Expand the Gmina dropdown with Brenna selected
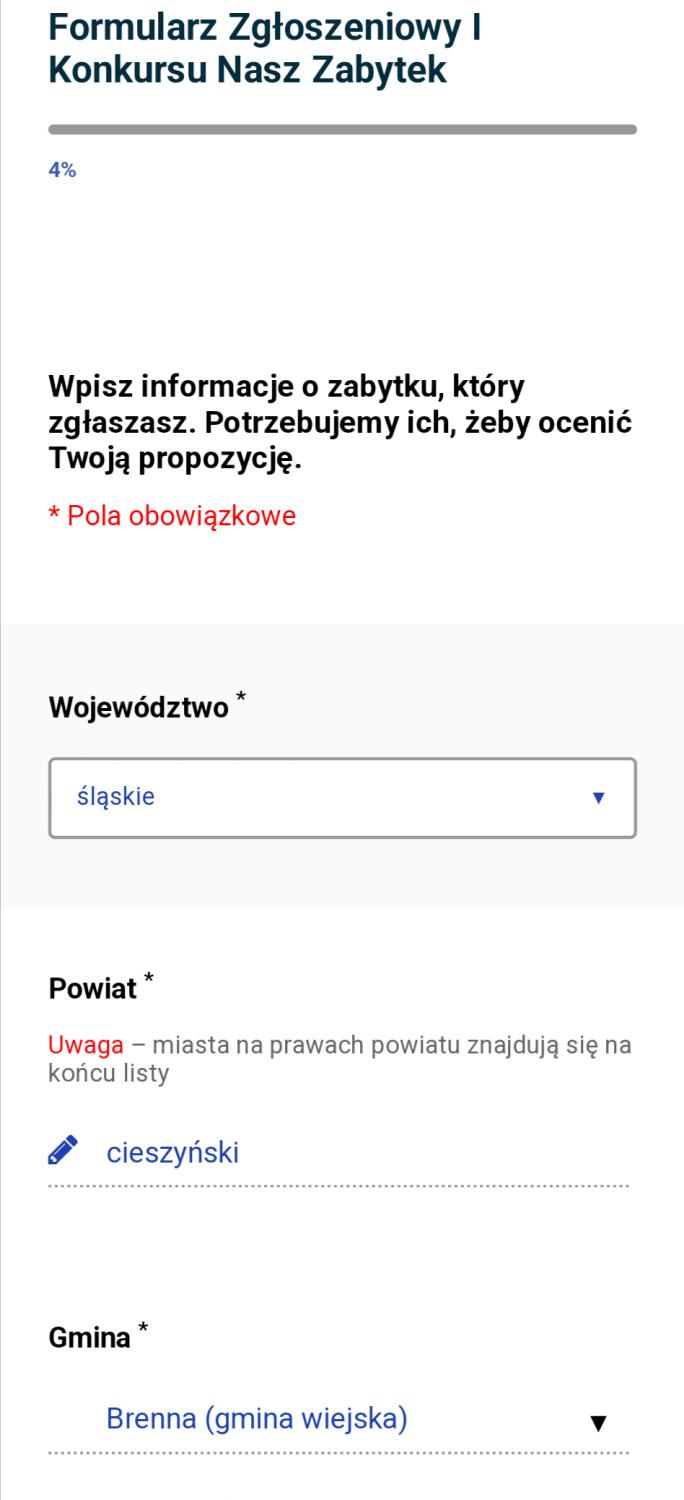Screen dimensions: 684x1500 click(339, 1420)
